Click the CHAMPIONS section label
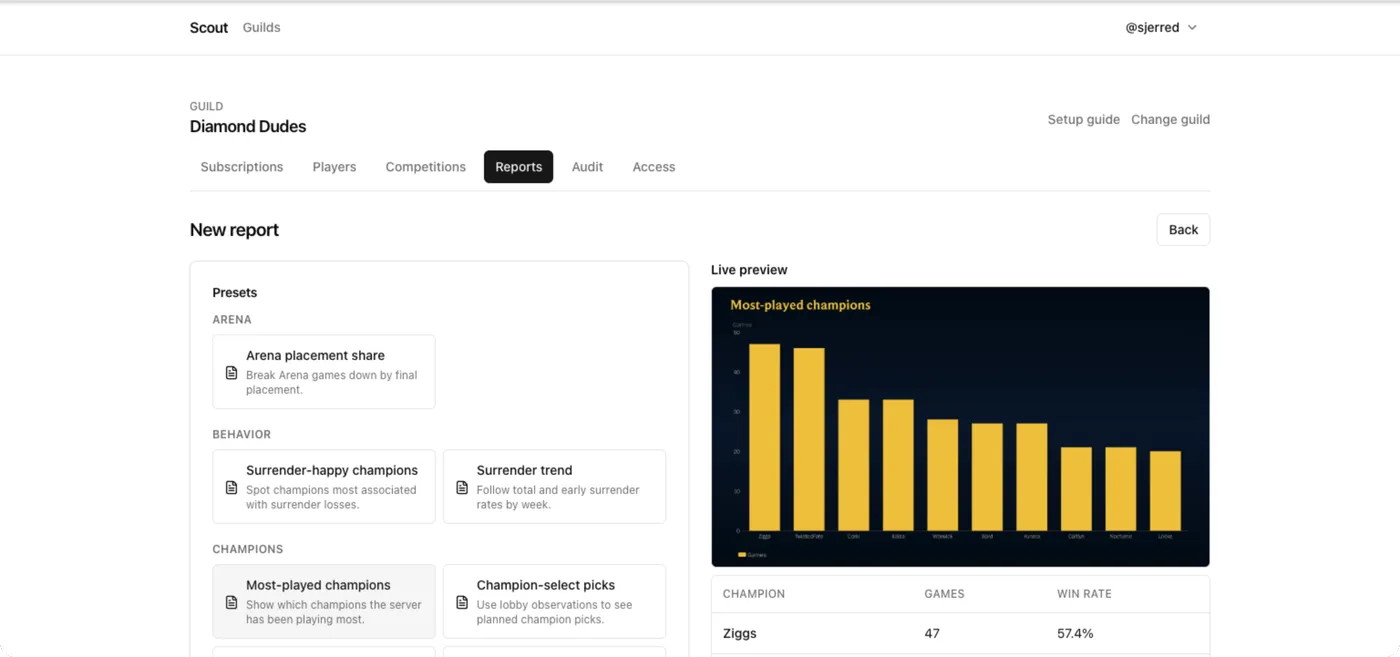 pyautogui.click(x=248, y=550)
